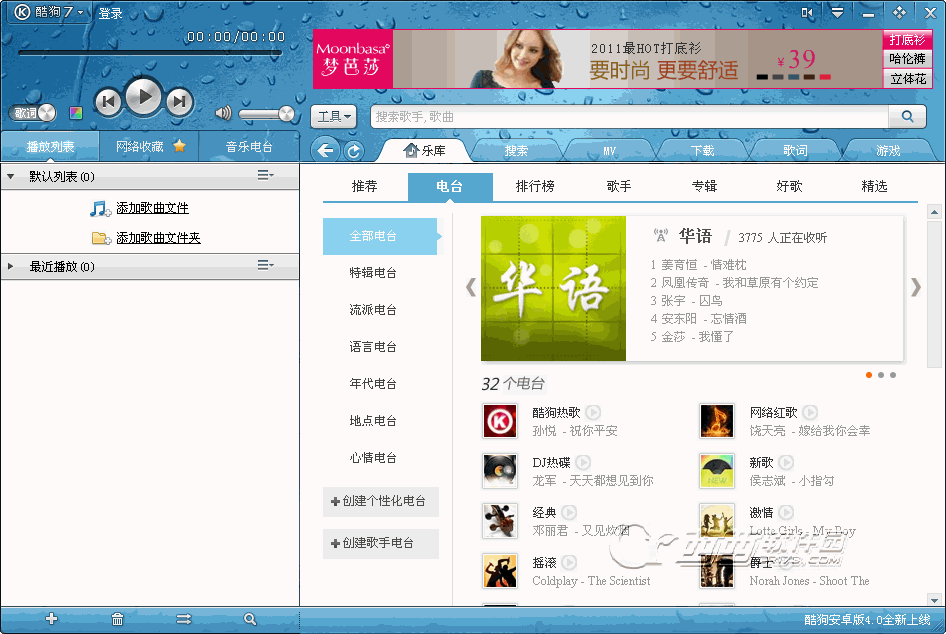This screenshot has height=634, width=946.
Task: Play the 摇滚 station
Action: click(x=569, y=563)
